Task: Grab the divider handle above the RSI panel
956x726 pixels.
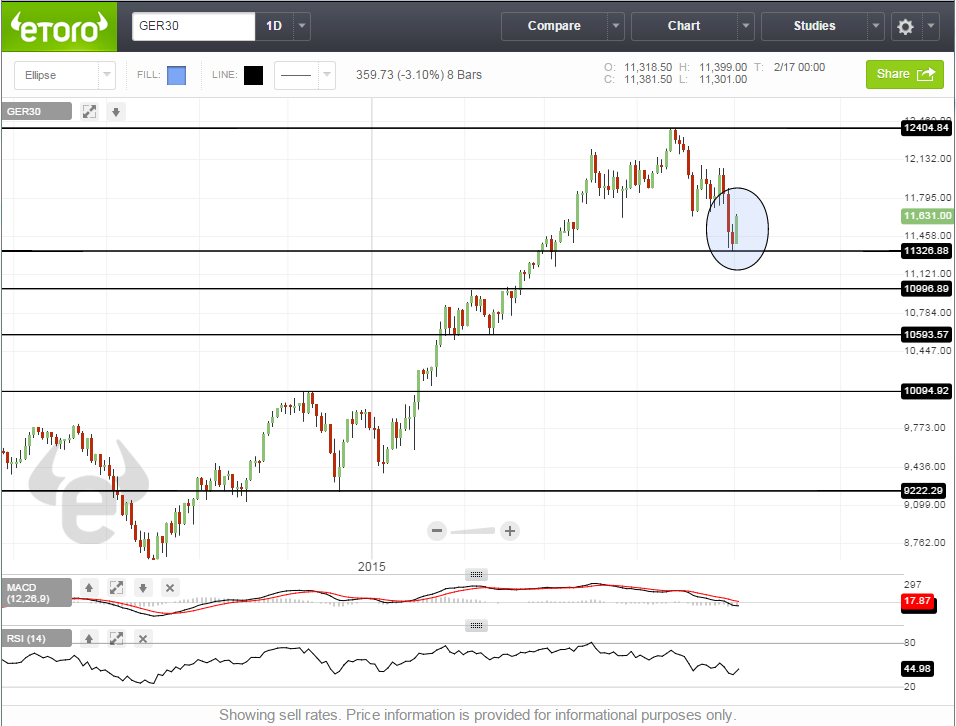Action: [x=476, y=625]
